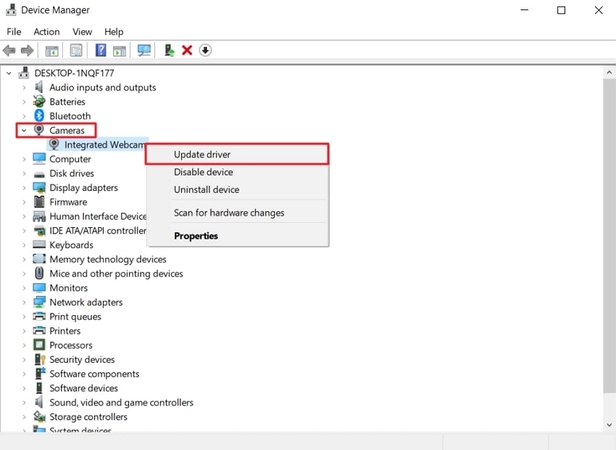This screenshot has width=616, height=450.
Task: Click the Print queues printer icon
Action: (x=39, y=316)
